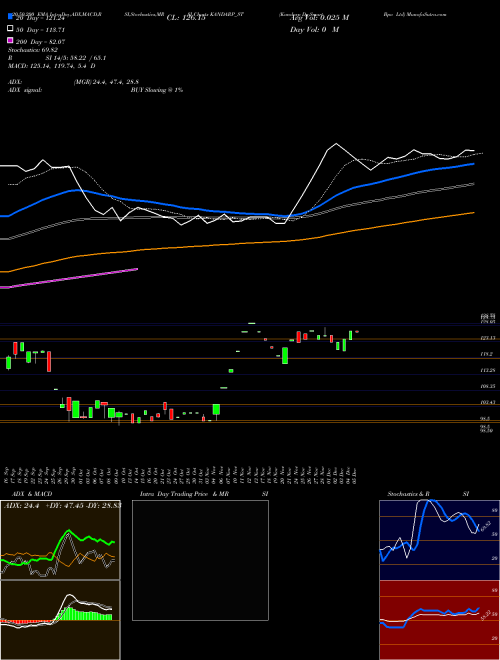Open the MACD histogram chart panel
Screen dimensions: 500x660
(60, 620)
